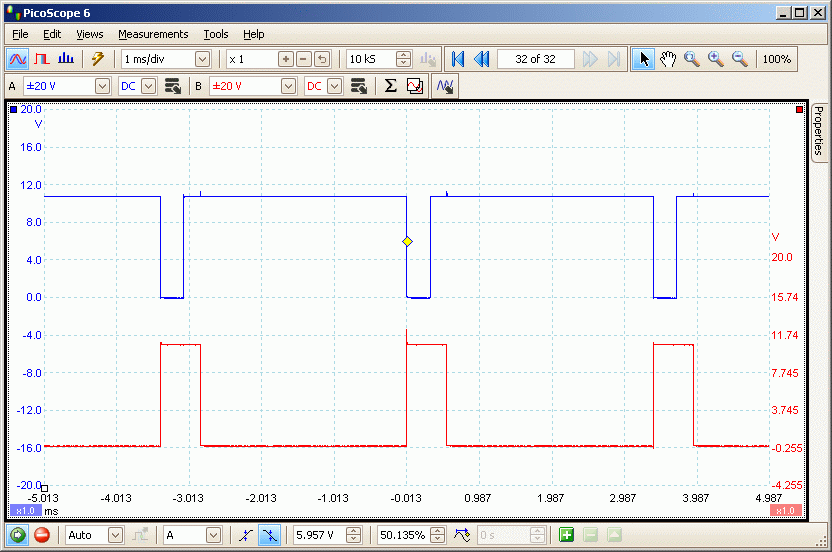Image resolution: width=832 pixels, height=552 pixels.
Task: Open Channel A options button
Action: pyautogui.click(x=172, y=86)
